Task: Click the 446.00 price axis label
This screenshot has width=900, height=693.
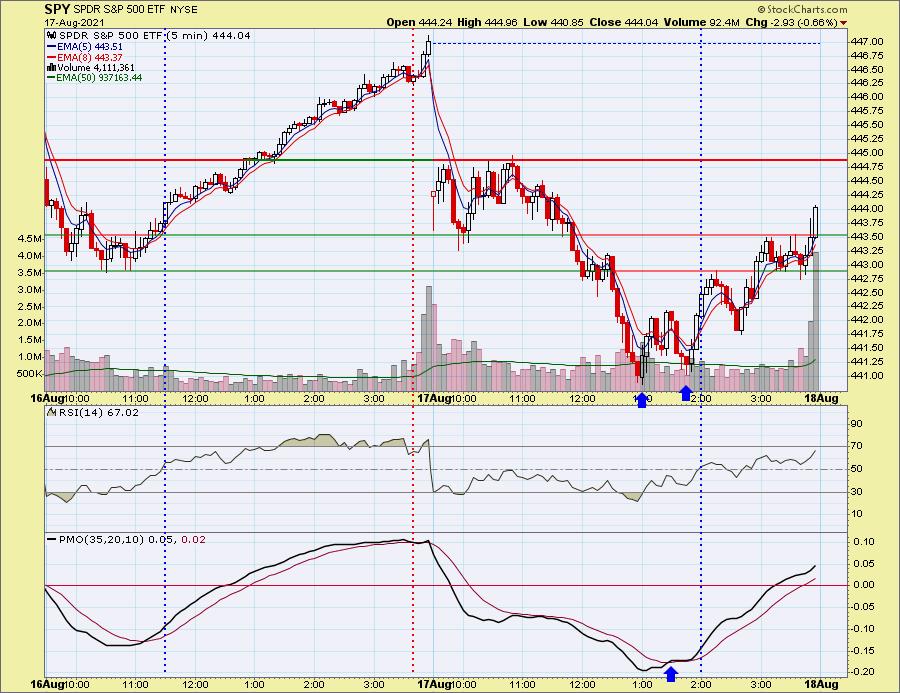Action: point(868,97)
